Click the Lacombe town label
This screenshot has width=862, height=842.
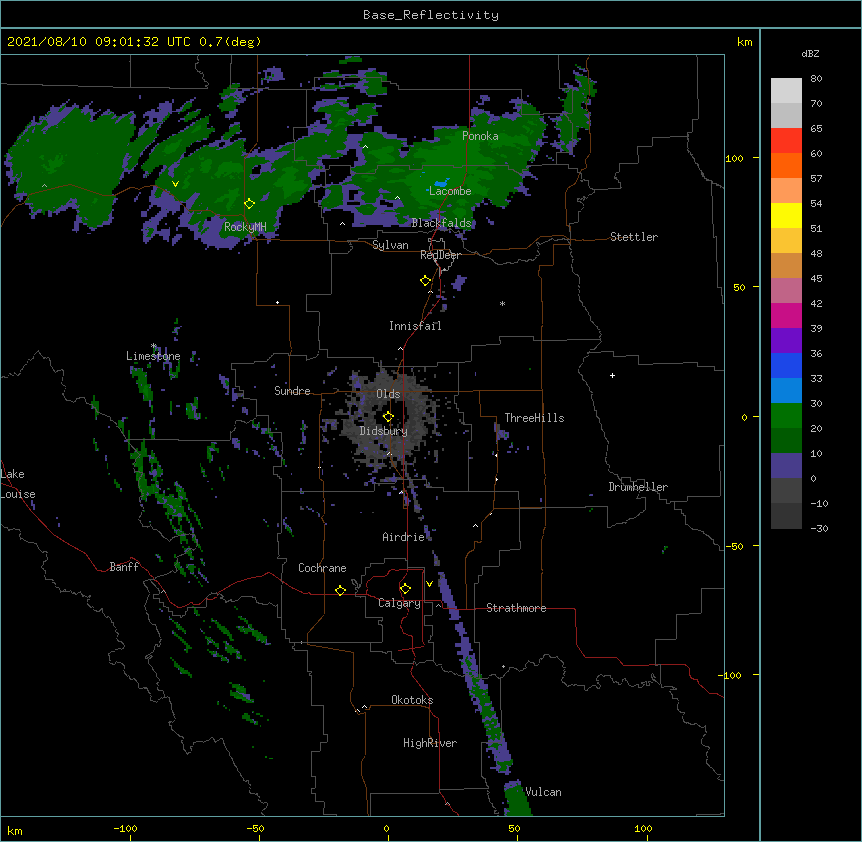tap(450, 191)
